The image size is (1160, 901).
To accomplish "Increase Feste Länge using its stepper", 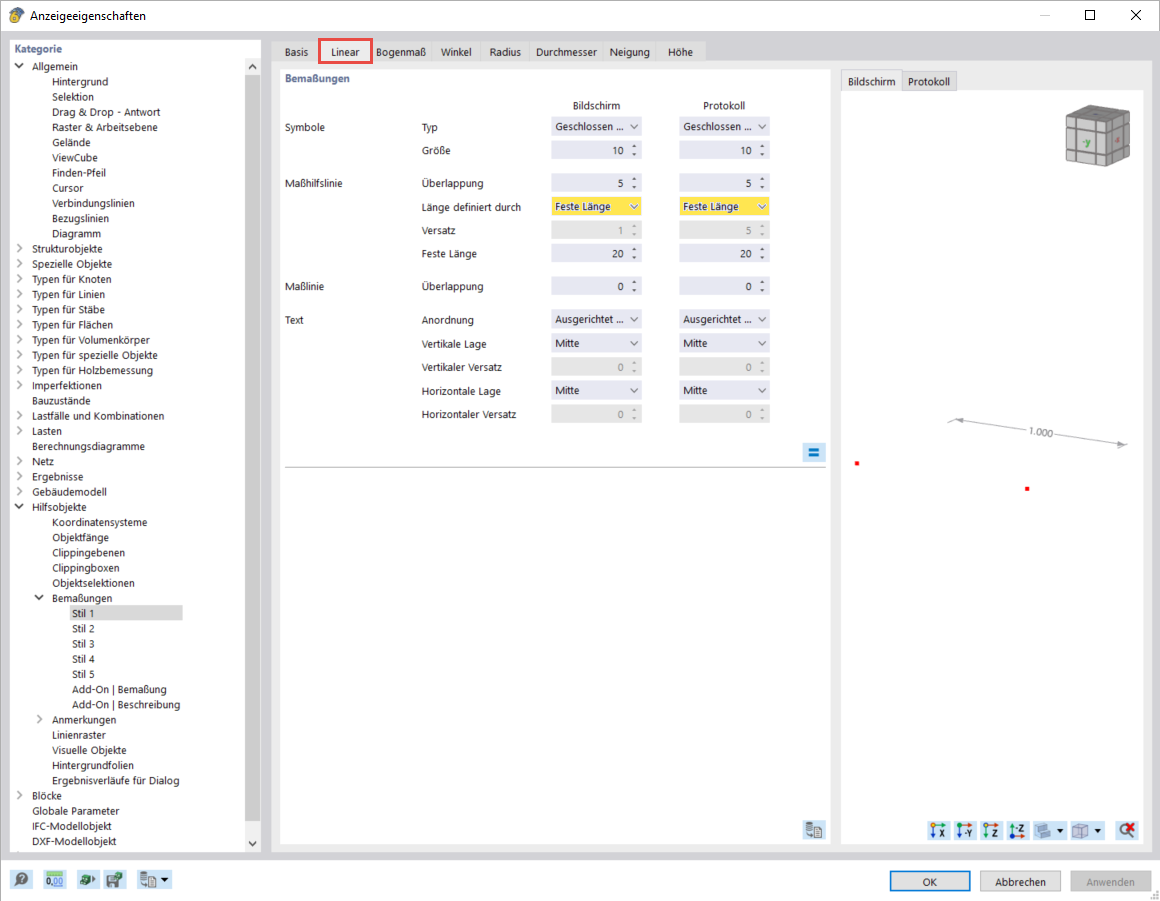I will tap(635, 249).
